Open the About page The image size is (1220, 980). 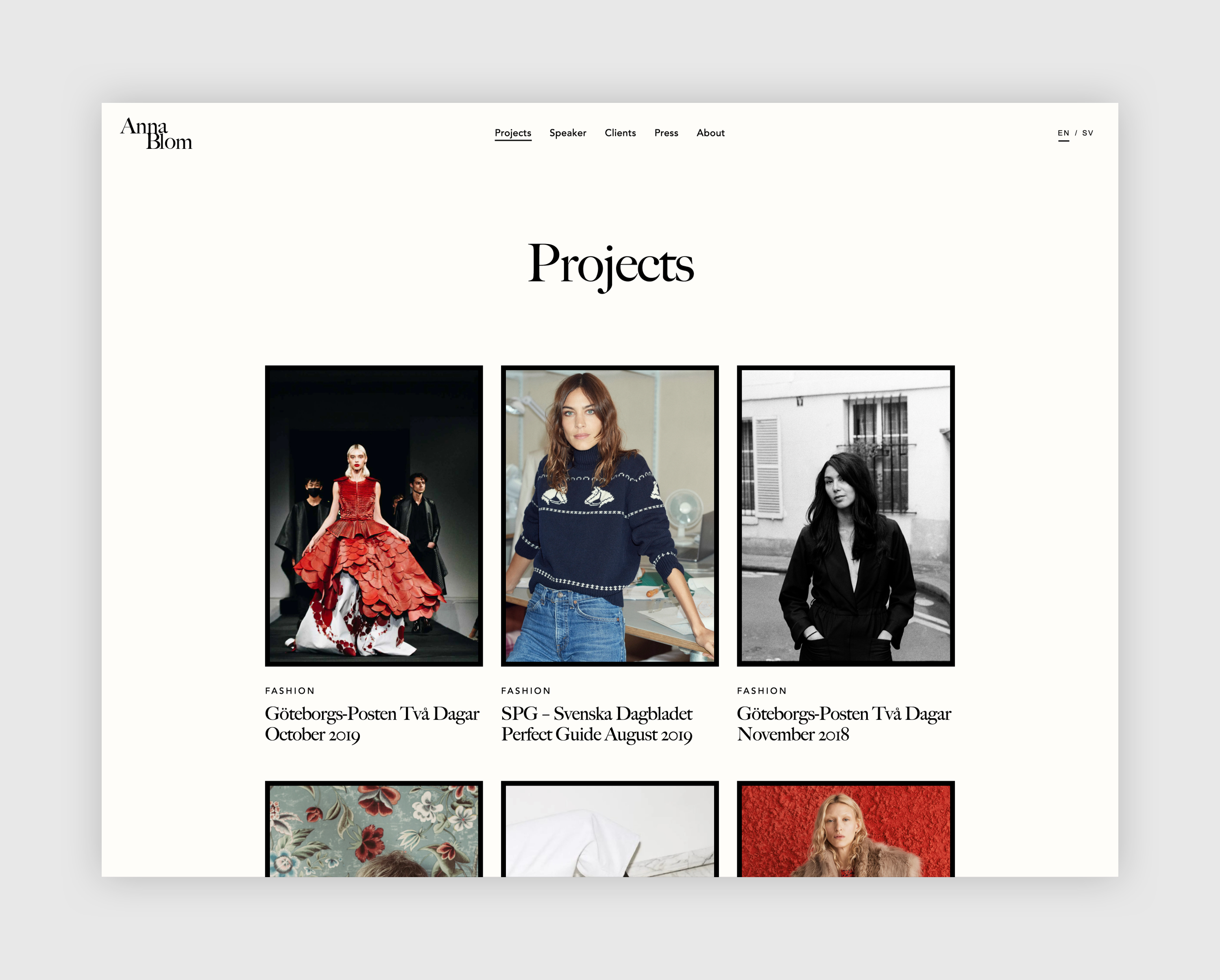[x=710, y=133]
